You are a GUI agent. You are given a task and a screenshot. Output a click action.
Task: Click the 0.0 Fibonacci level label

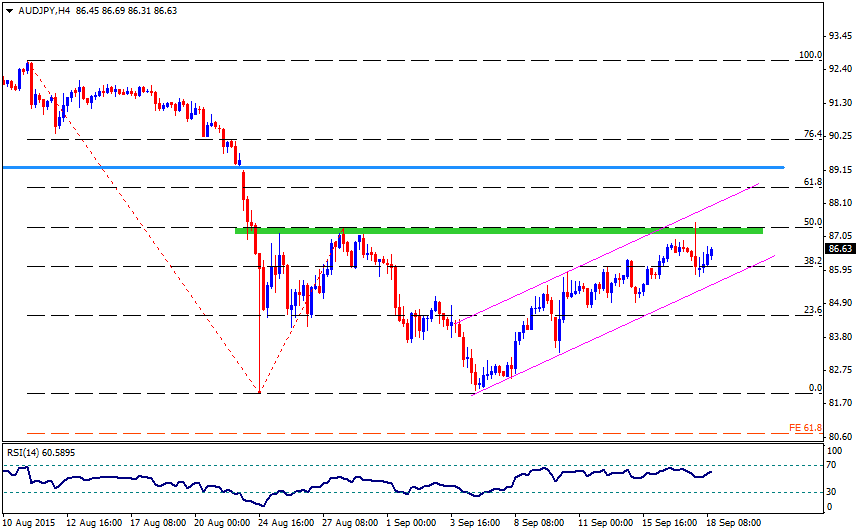click(x=815, y=388)
